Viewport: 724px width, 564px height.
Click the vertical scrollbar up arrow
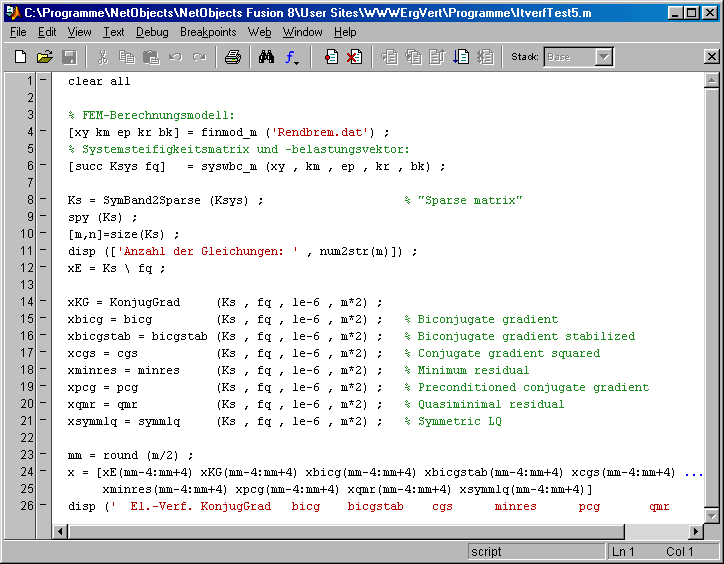(x=711, y=81)
